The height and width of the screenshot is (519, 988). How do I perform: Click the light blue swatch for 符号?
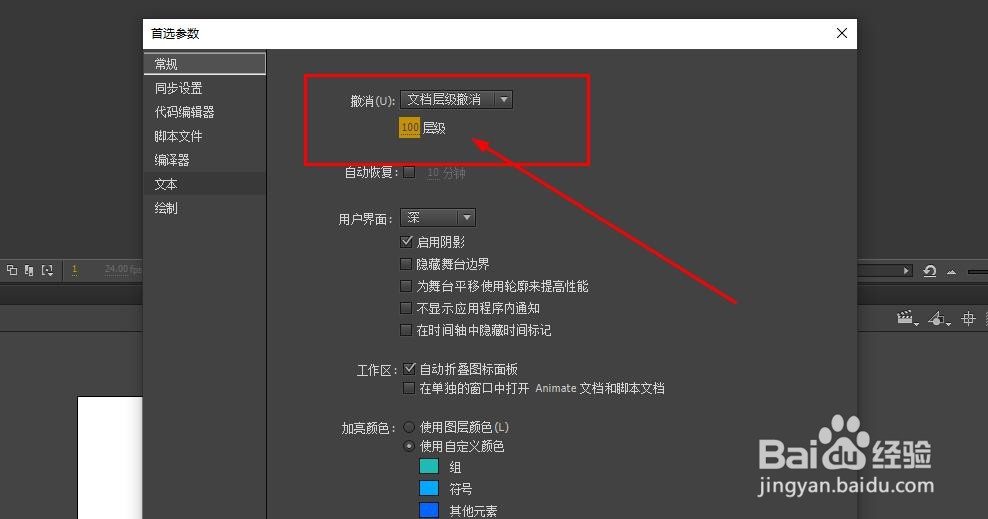click(429, 488)
